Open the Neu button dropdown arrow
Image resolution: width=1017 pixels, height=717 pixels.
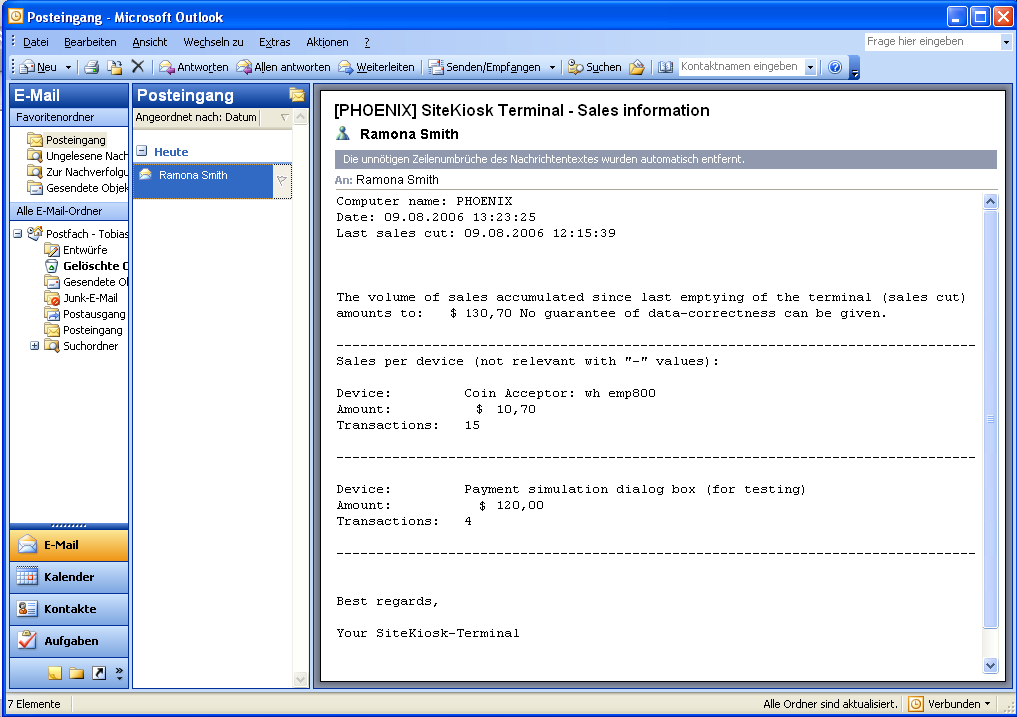[68, 67]
